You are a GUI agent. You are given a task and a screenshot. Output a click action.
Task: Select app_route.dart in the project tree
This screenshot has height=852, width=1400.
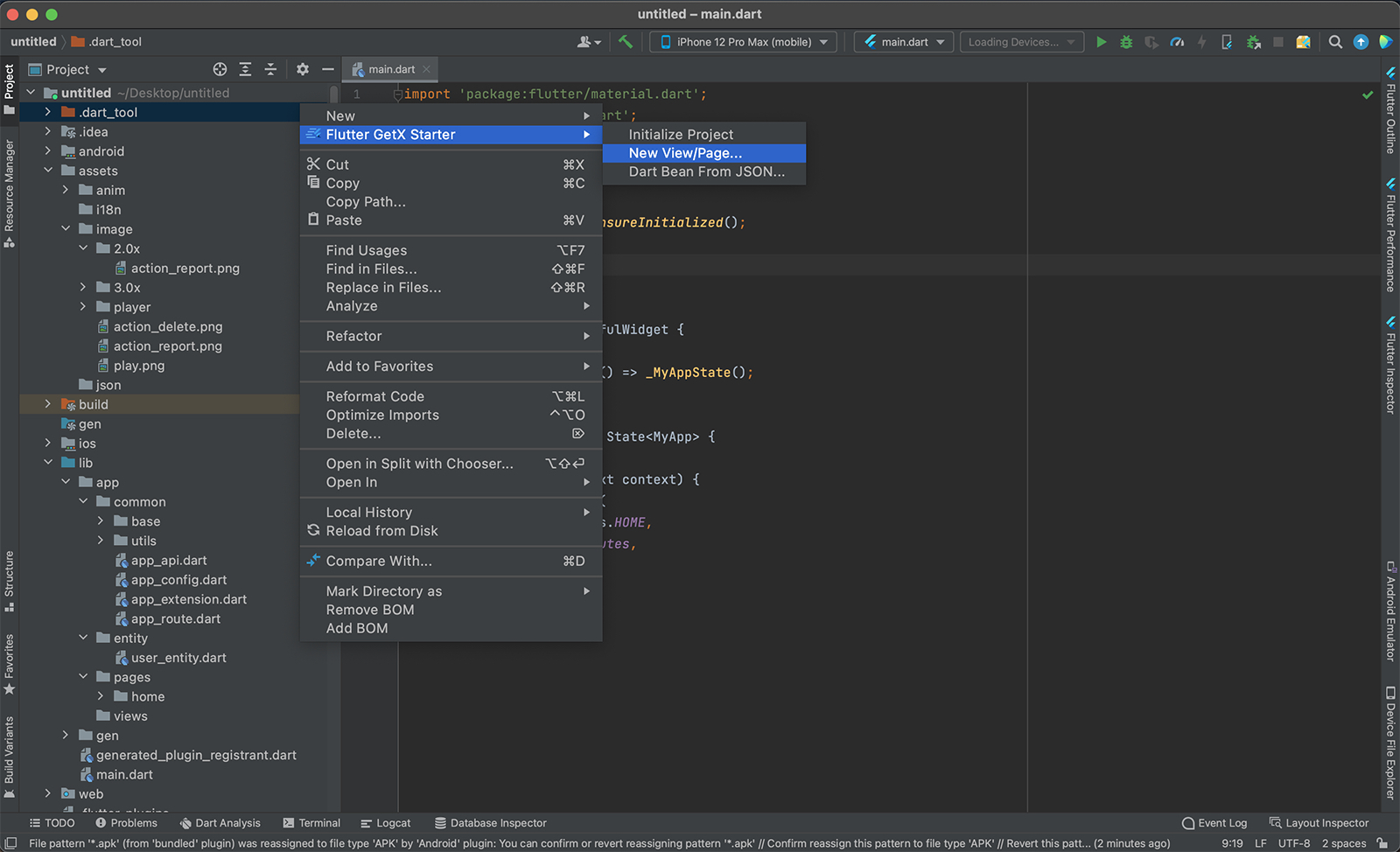(175, 618)
